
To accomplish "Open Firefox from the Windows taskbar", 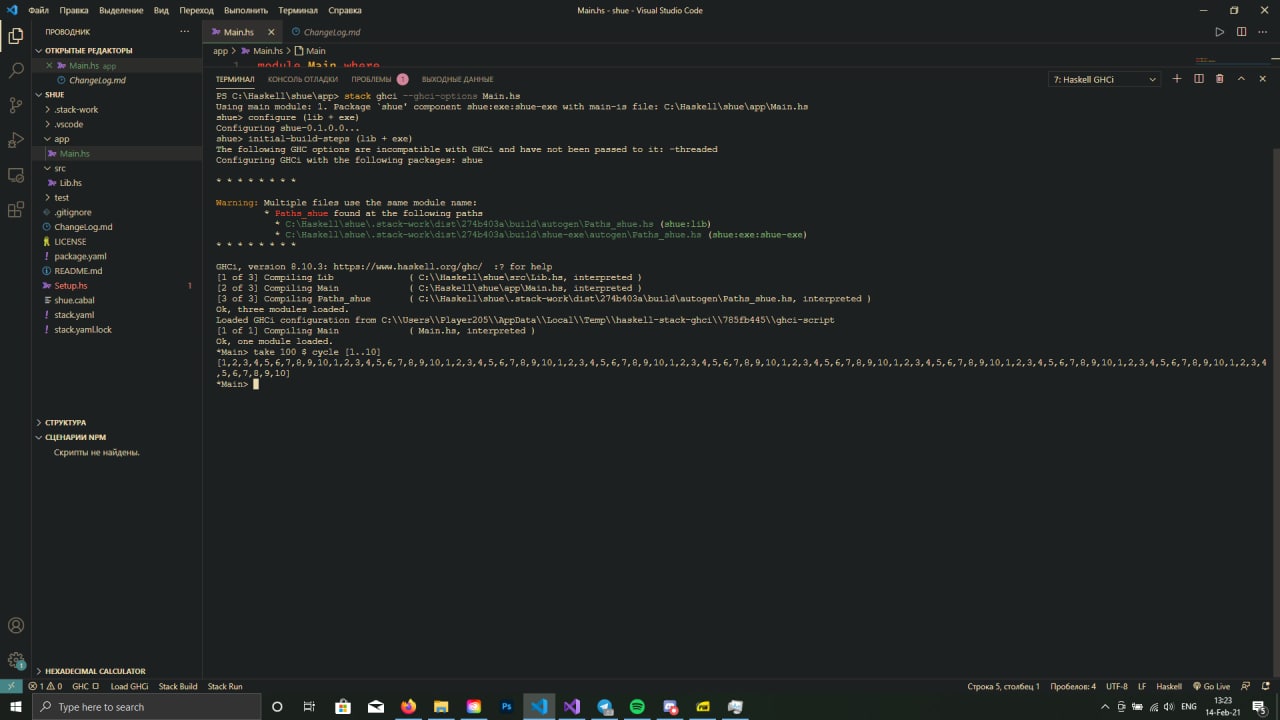I will point(408,707).
